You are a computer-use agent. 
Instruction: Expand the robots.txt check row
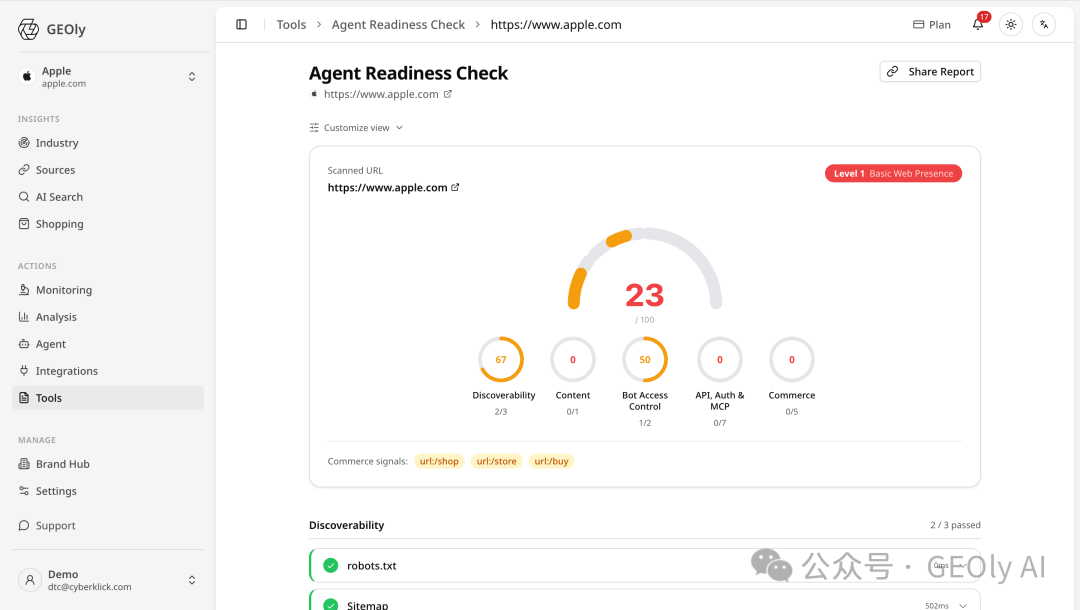tap(645, 565)
